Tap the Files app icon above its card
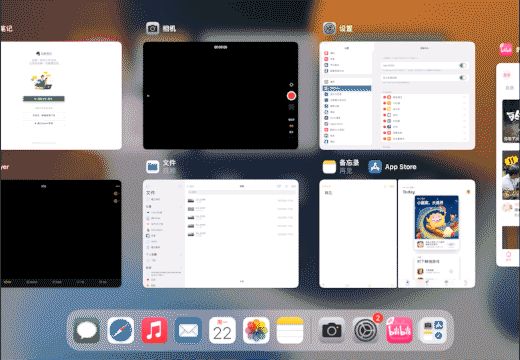 click(x=153, y=167)
